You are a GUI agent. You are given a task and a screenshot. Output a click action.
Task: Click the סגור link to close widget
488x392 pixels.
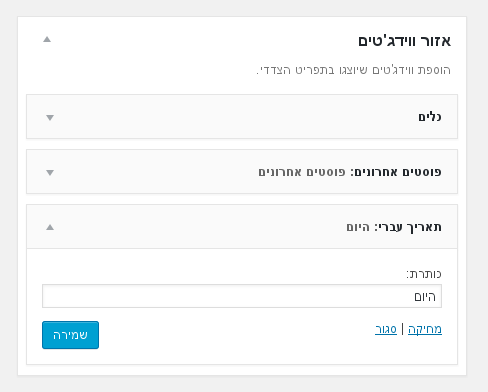click(x=386, y=329)
